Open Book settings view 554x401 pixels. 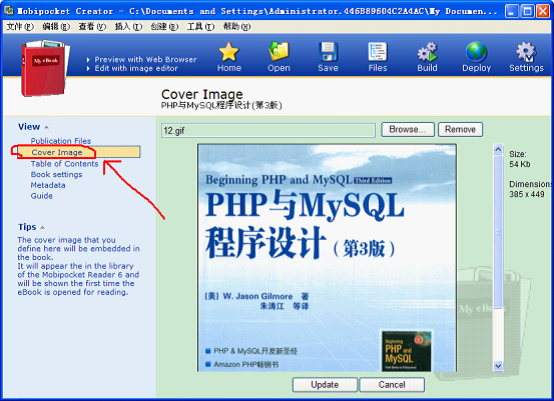click(x=56, y=174)
